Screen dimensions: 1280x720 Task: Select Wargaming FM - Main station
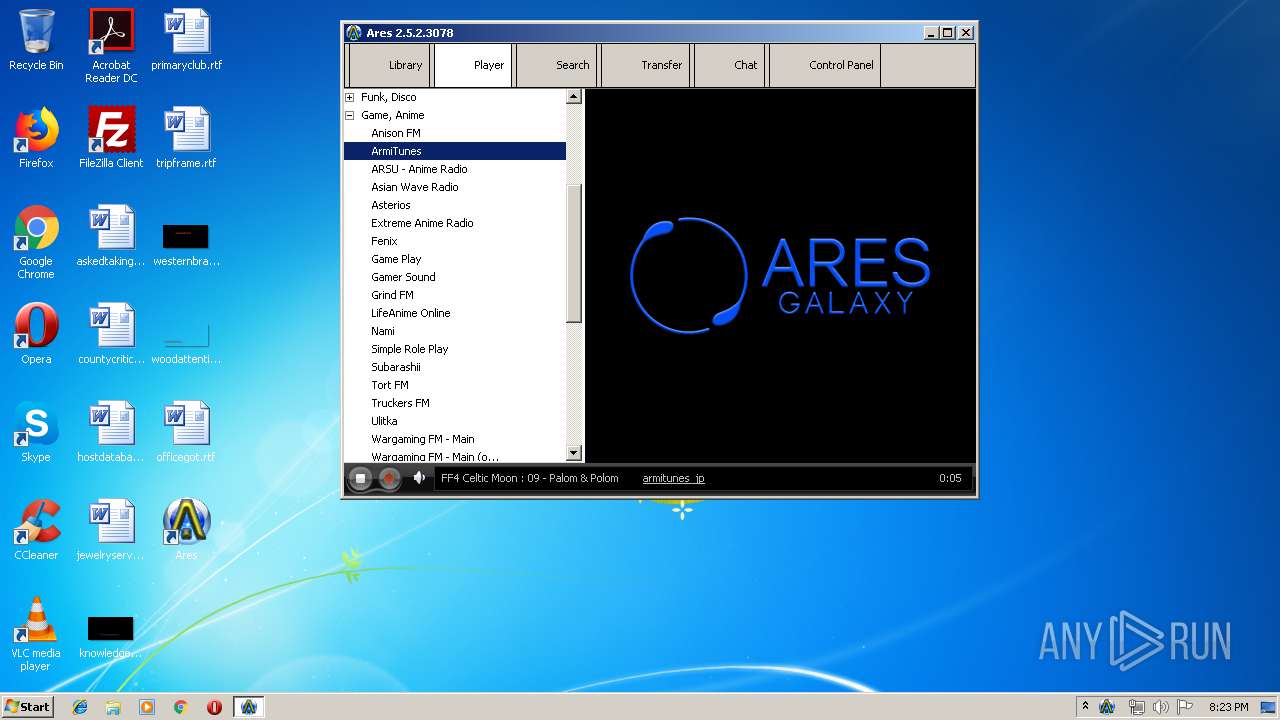[x=423, y=439]
